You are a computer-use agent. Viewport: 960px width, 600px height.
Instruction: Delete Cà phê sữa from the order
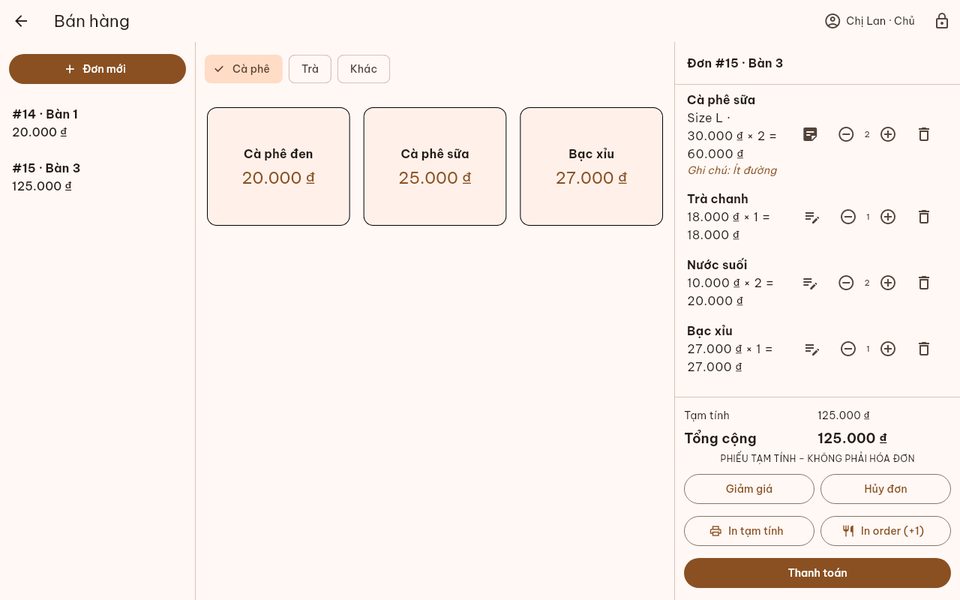[x=924, y=135]
